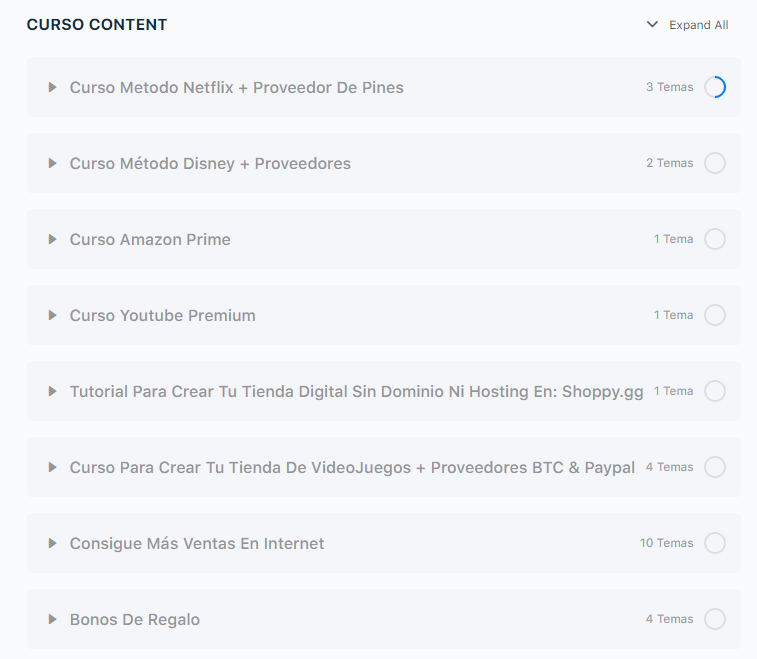Click the Disney course empty progress circle
This screenshot has width=757, height=659.
(715, 163)
